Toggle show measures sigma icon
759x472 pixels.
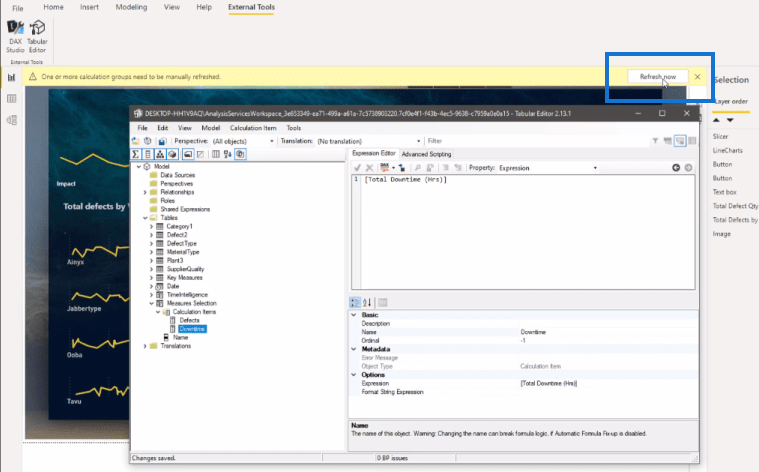point(136,154)
